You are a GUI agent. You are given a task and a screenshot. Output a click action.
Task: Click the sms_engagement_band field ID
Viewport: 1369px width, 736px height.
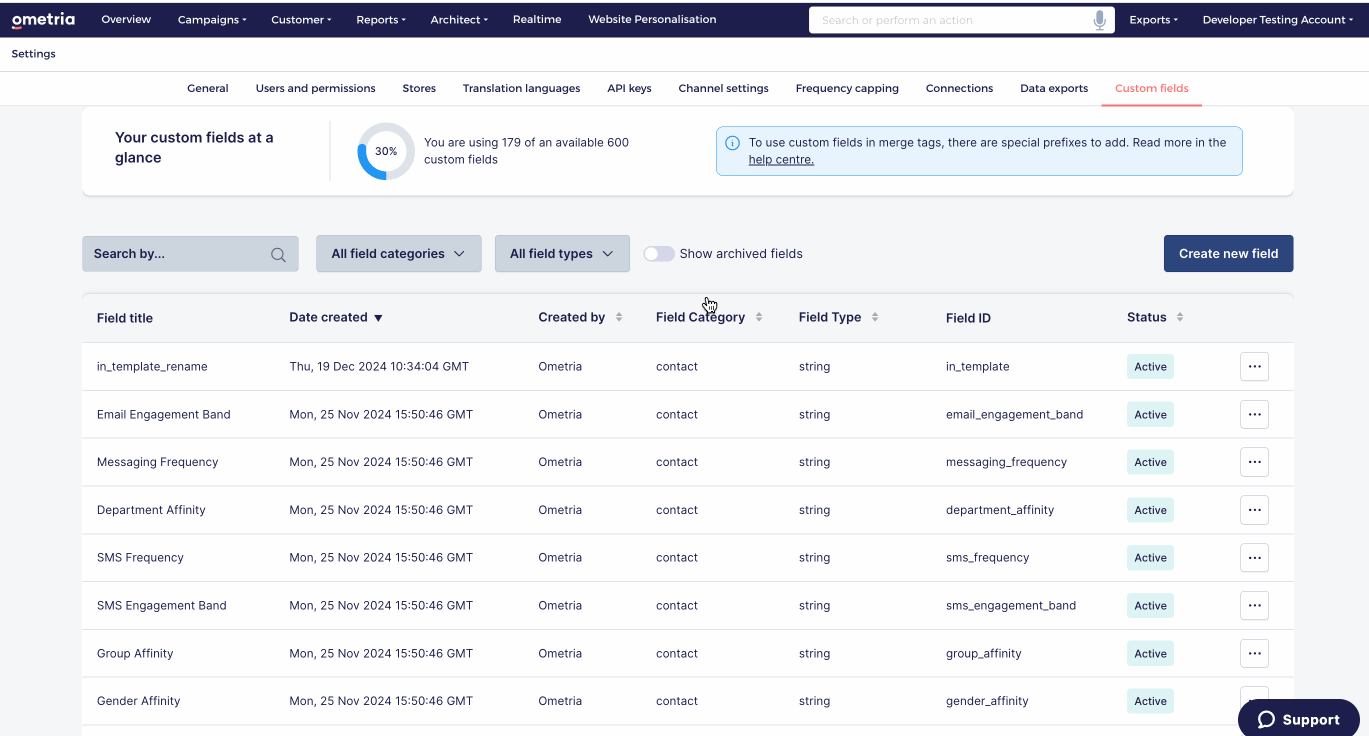click(1011, 605)
